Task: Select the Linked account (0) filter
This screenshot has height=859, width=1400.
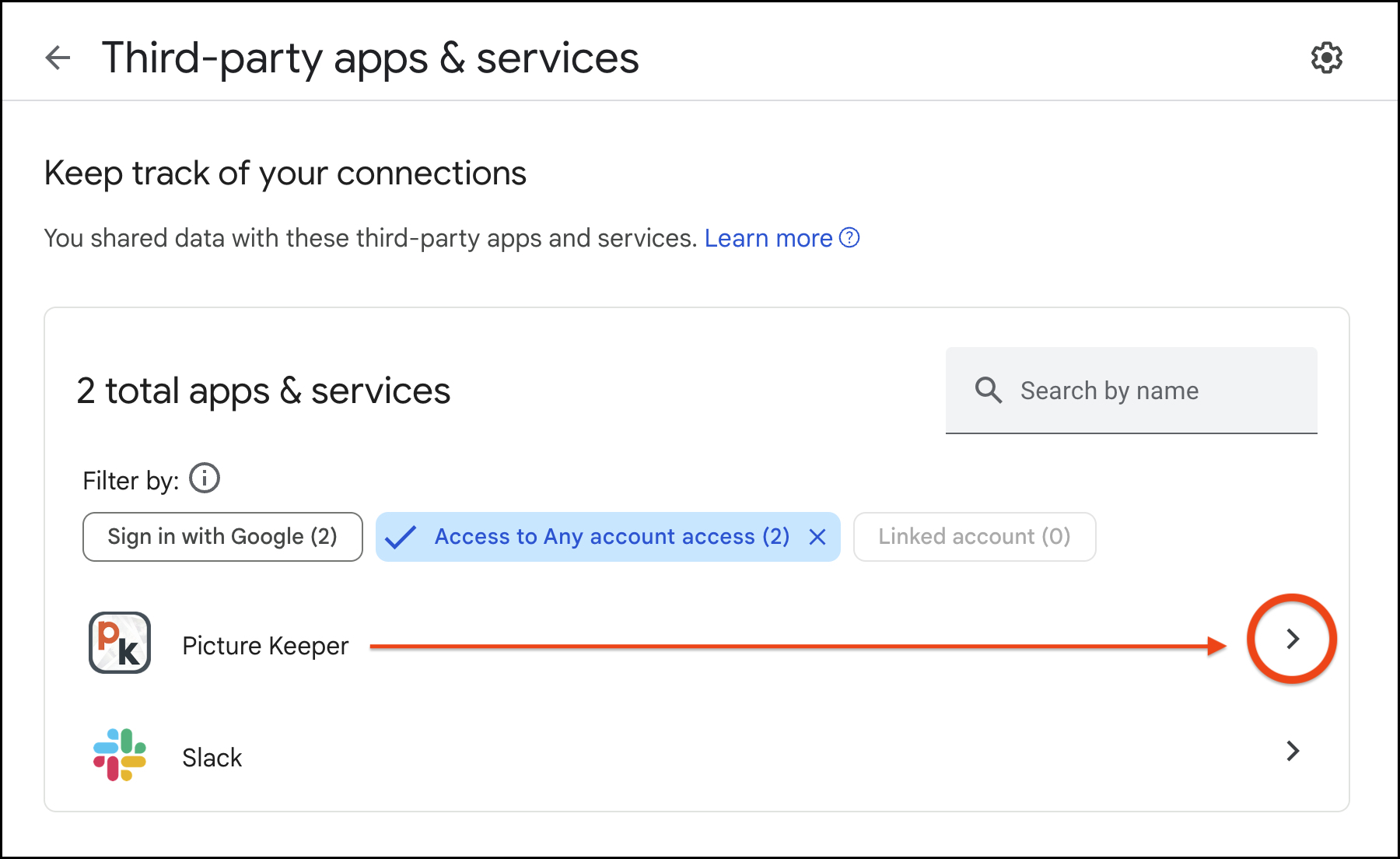Action: pos(975,537)
